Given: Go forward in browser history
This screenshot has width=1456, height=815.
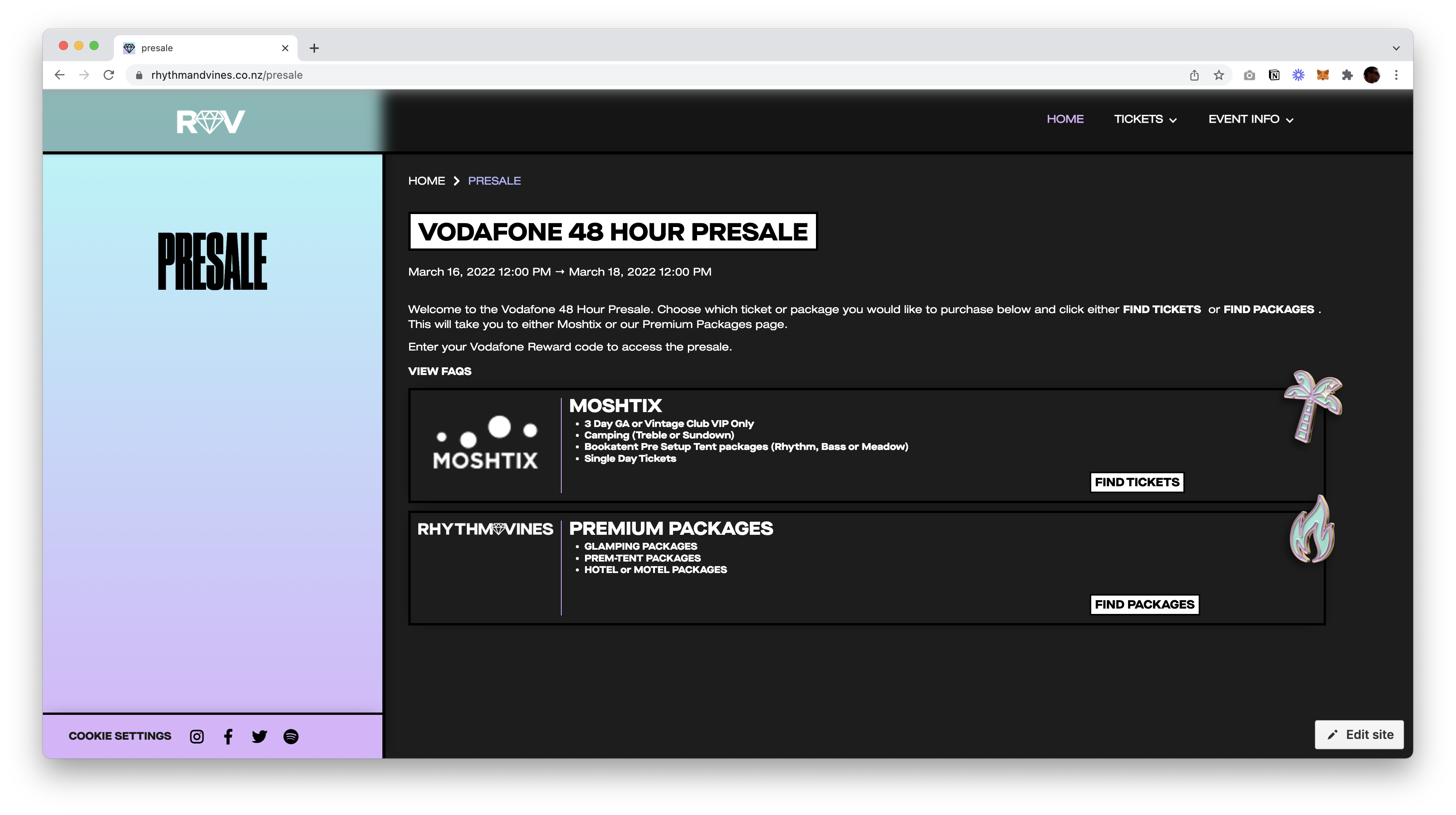Looking at the screenshot, I should pyautogui.click(x=84, y=75).
